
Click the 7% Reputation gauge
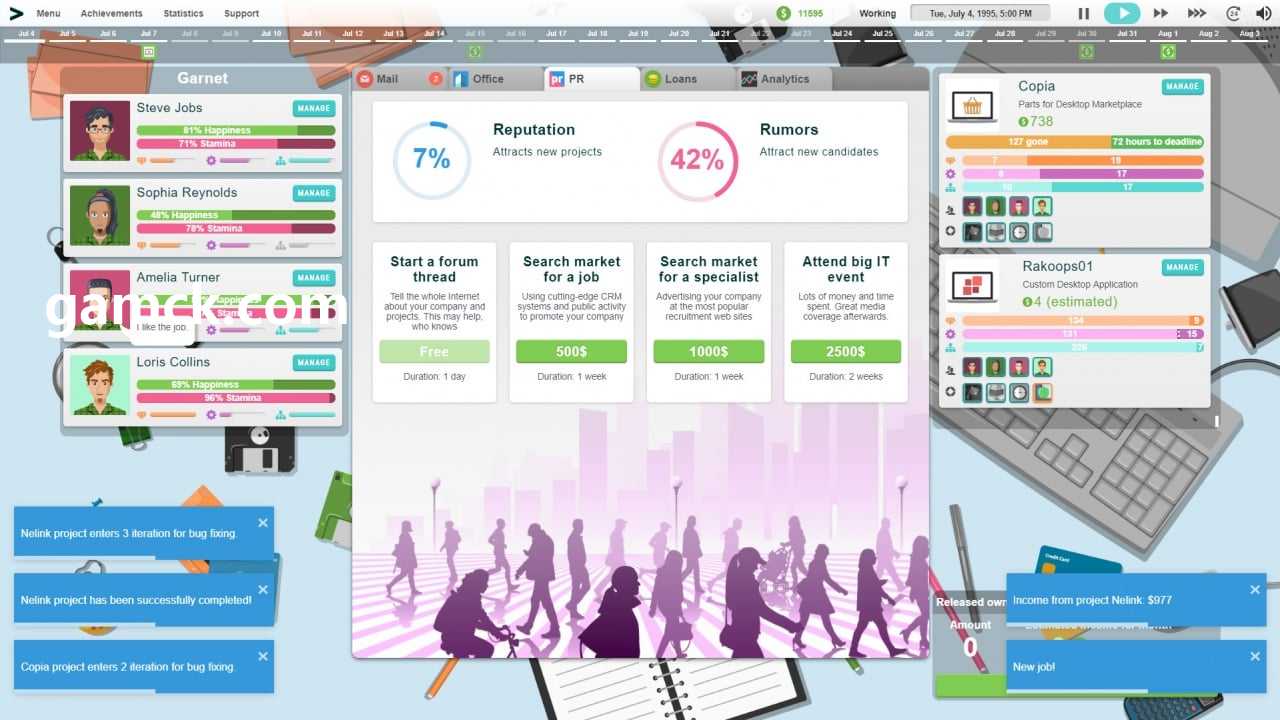[432, 160]
